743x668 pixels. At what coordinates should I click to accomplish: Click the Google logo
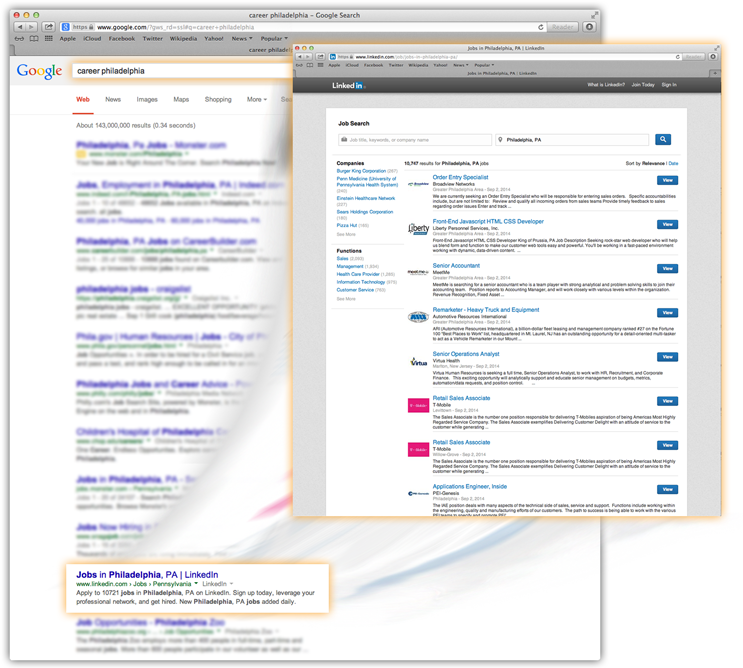tap(39, 71)
